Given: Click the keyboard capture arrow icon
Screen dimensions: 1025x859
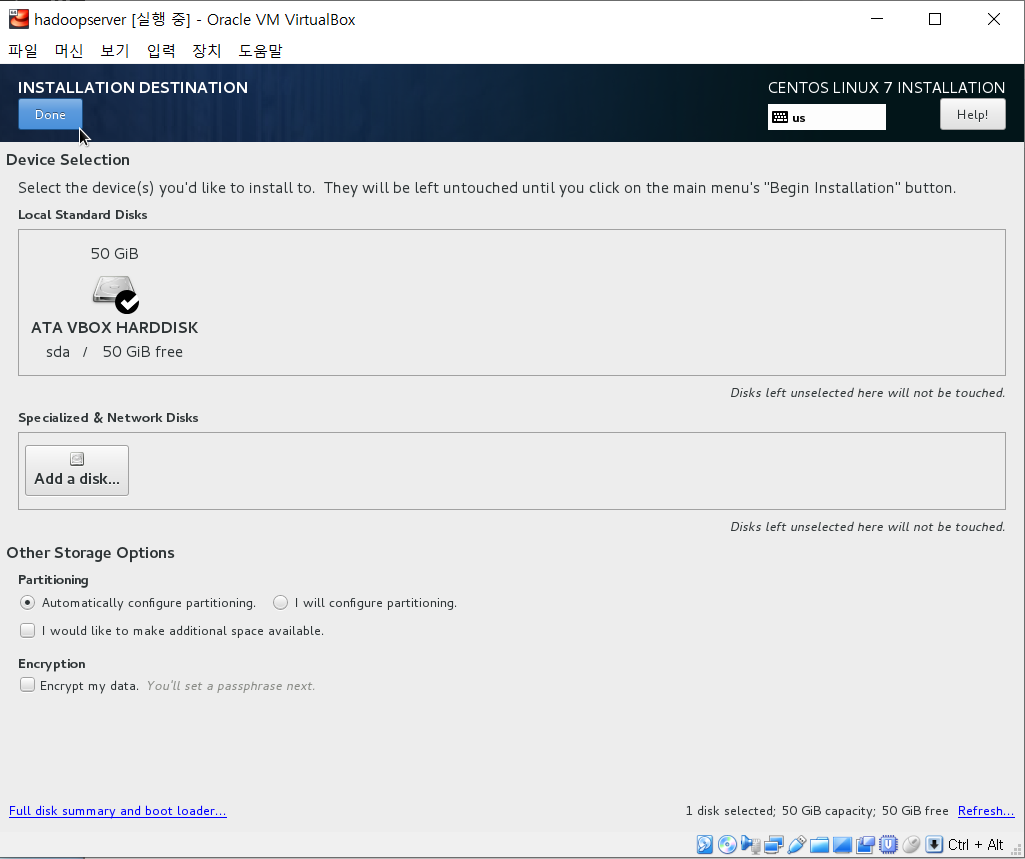Looking at the screenshot, I should point(934,845).
